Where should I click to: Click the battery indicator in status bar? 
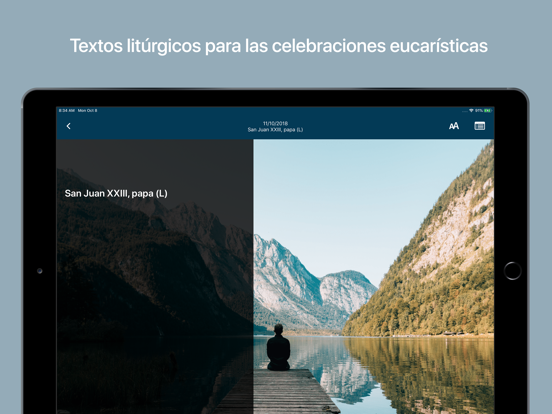coord(488,111)
